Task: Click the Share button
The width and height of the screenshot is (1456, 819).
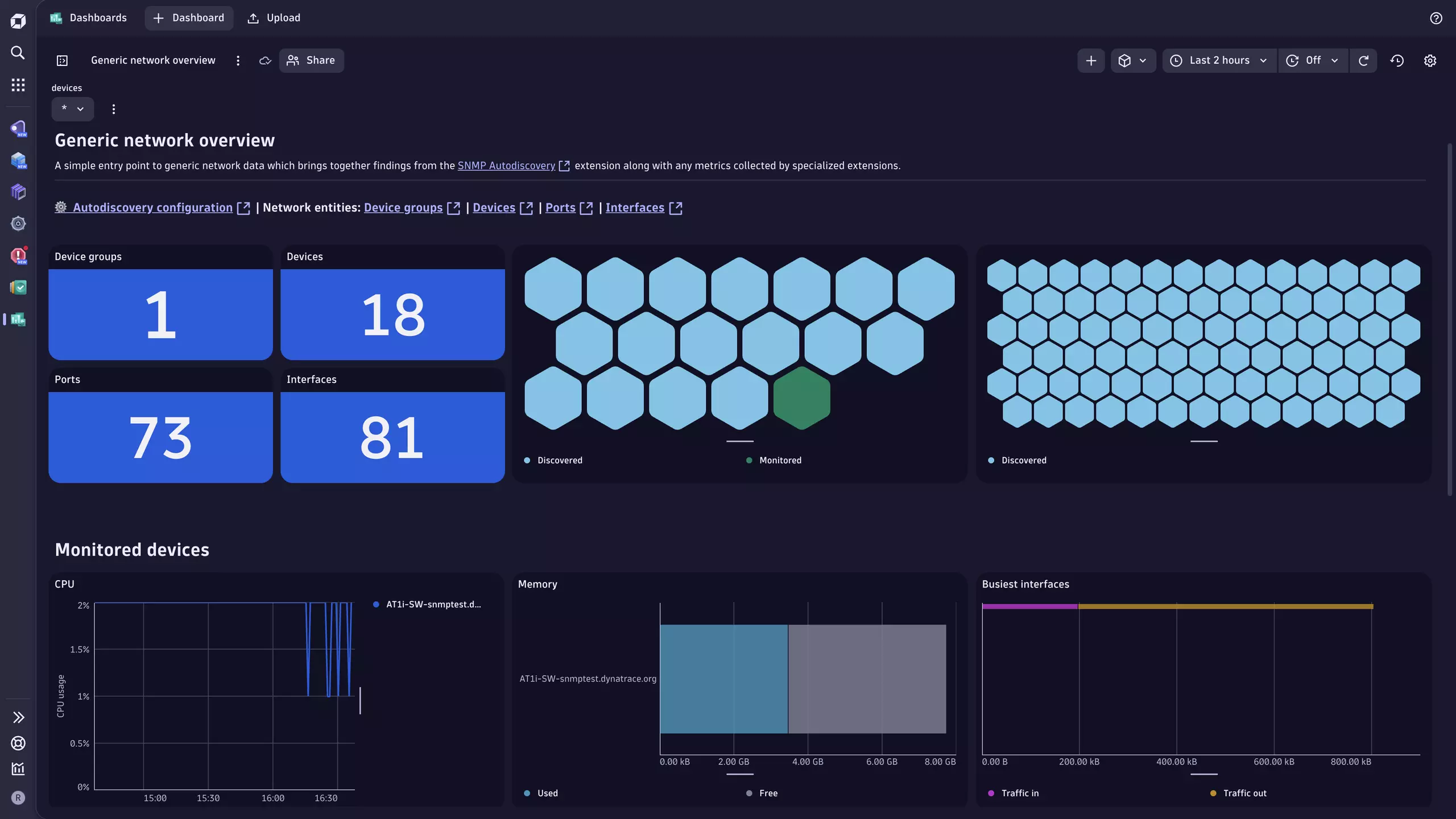Action: [311, 60]
